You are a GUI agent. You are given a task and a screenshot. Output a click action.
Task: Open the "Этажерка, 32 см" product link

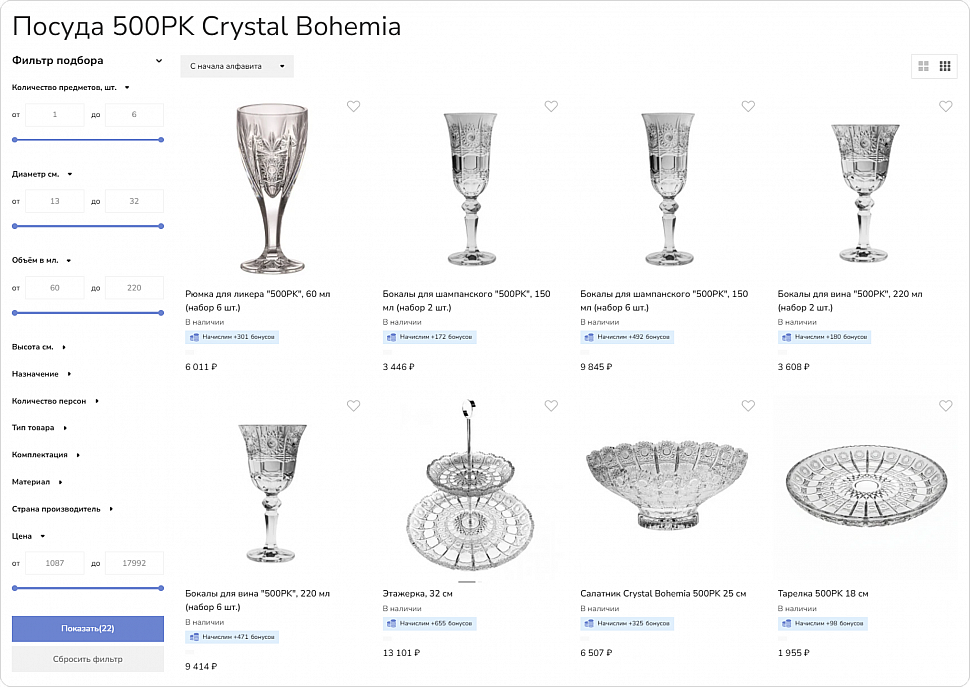[418, 594]
